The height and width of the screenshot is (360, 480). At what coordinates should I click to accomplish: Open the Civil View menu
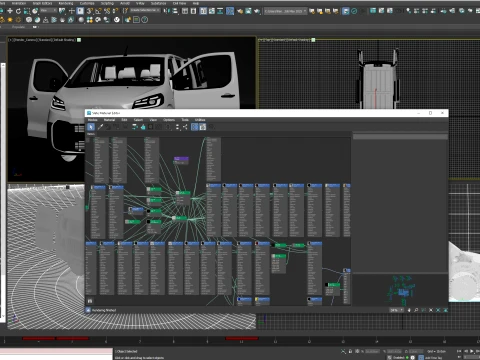point(179,3)
